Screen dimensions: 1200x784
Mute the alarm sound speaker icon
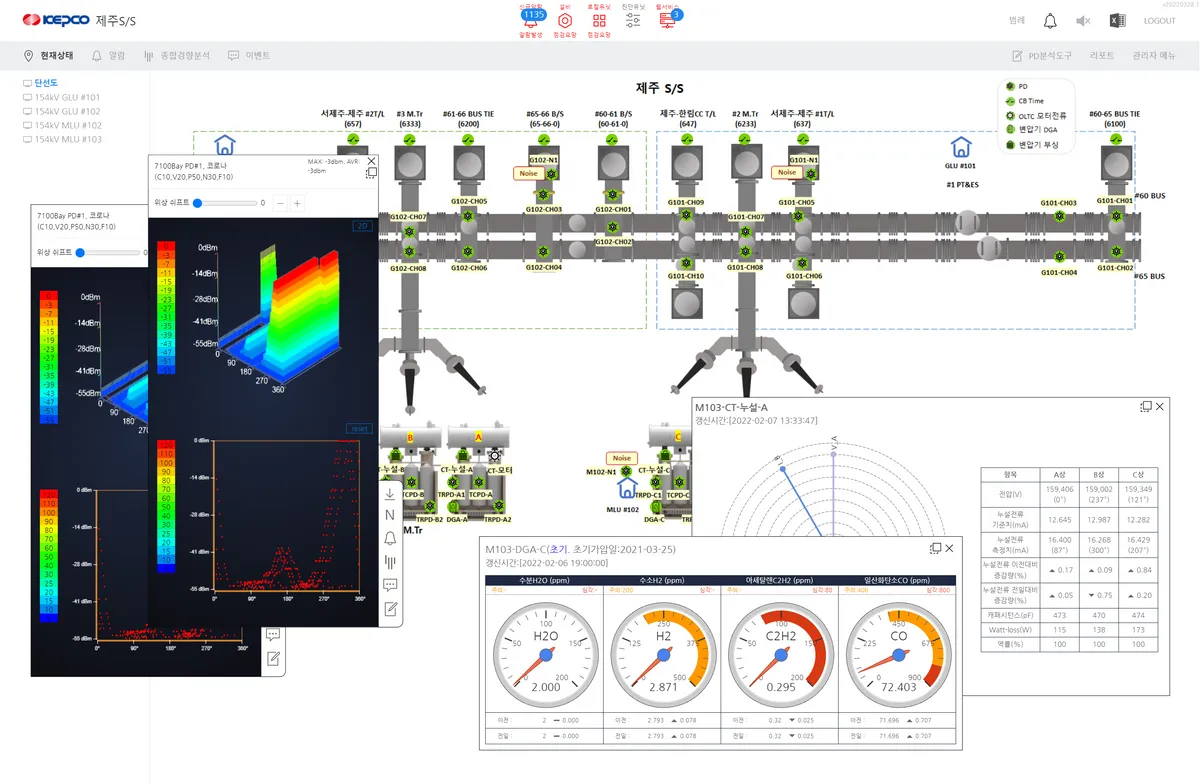[x=1082, y=21]
